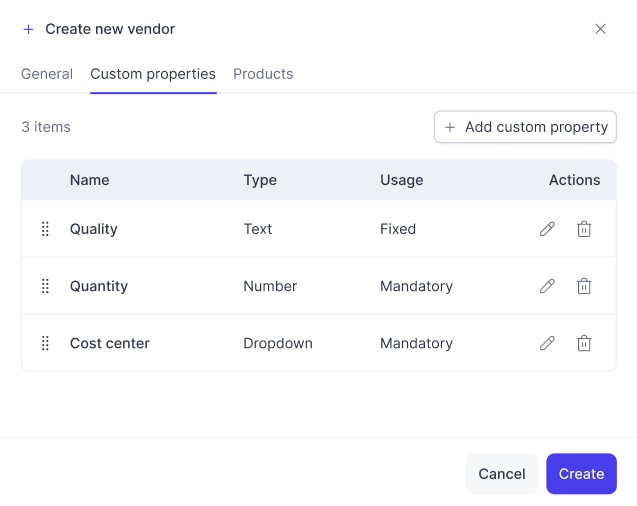The width and height of the screenshot is (637, 506).
Task: Grab the Quantity row drag handle
Action: [46, 286]
